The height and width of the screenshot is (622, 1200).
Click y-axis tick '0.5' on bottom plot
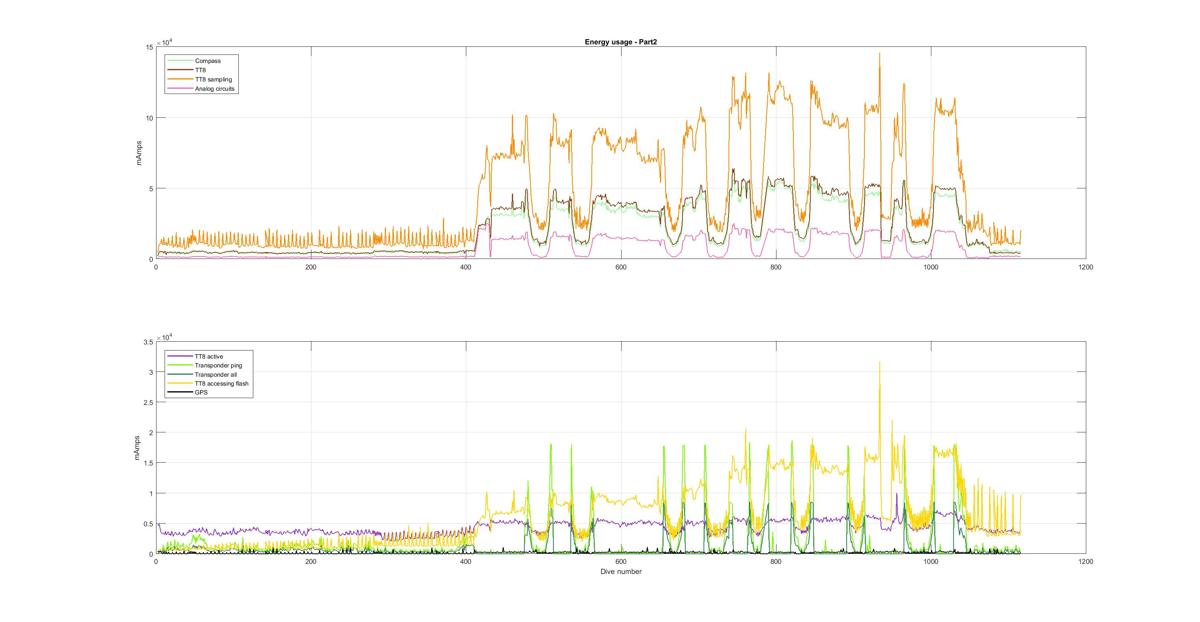pyautogui.click(x=148, y=524)
